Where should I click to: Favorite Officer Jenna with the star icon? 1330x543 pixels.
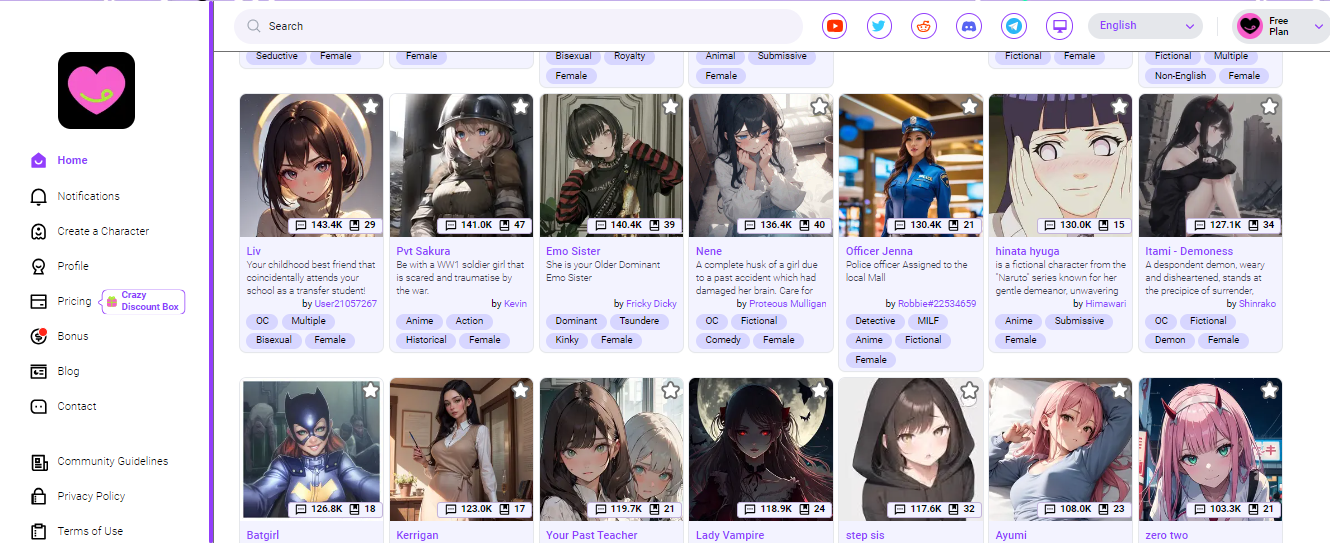coord(969,106)
